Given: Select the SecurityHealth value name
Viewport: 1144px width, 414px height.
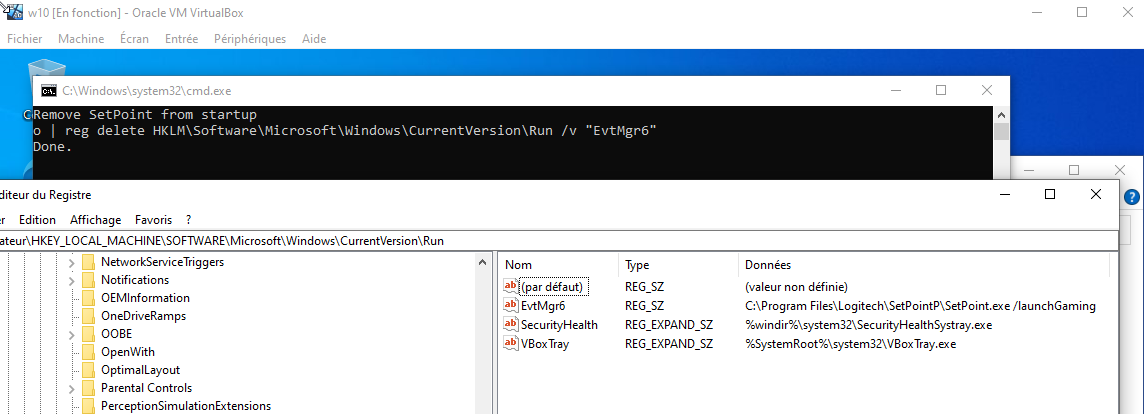Looking at the screenshot, I should click(x=559, y=325).
